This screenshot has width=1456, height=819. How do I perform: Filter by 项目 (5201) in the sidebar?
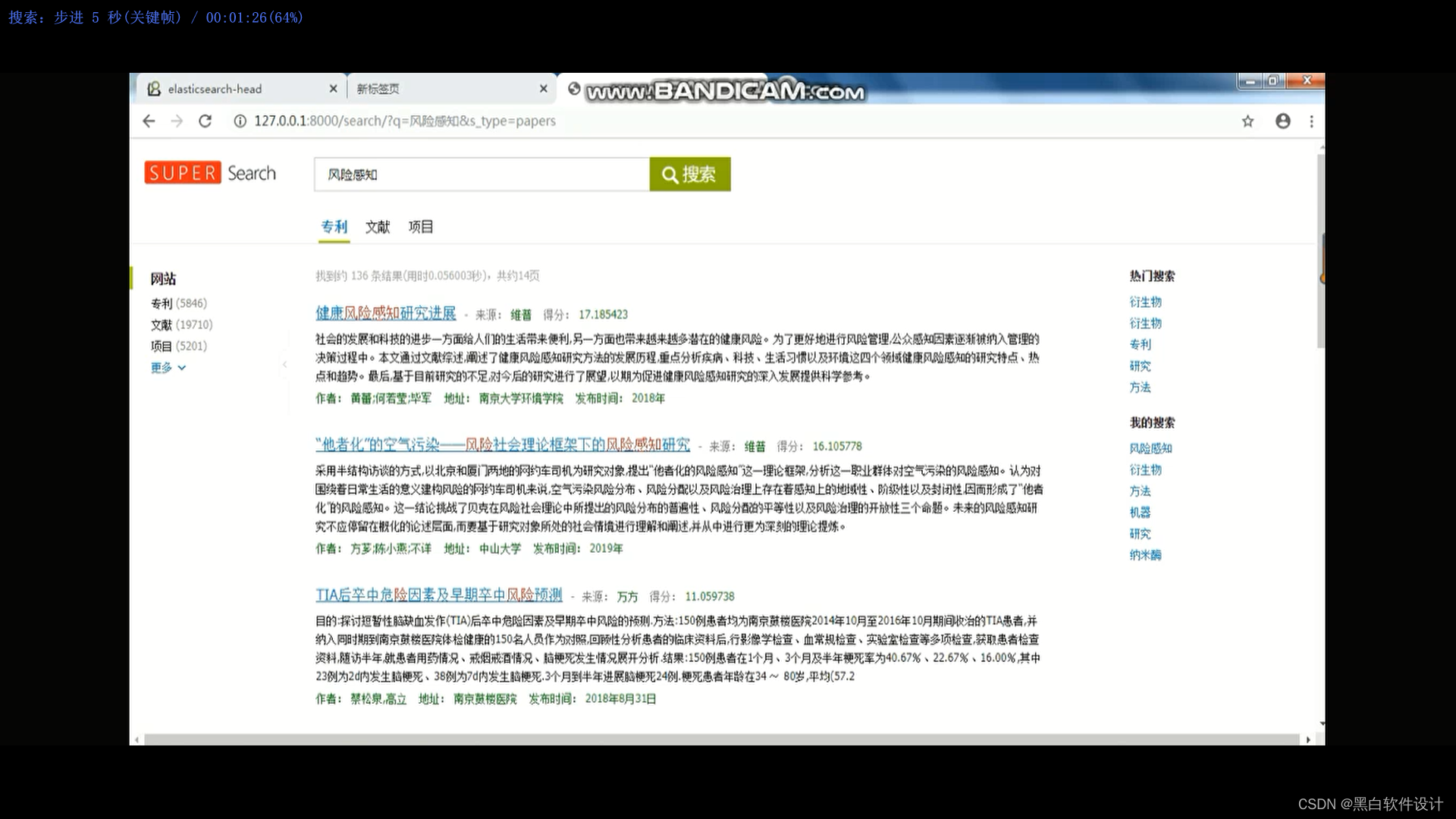click(179, 346)
